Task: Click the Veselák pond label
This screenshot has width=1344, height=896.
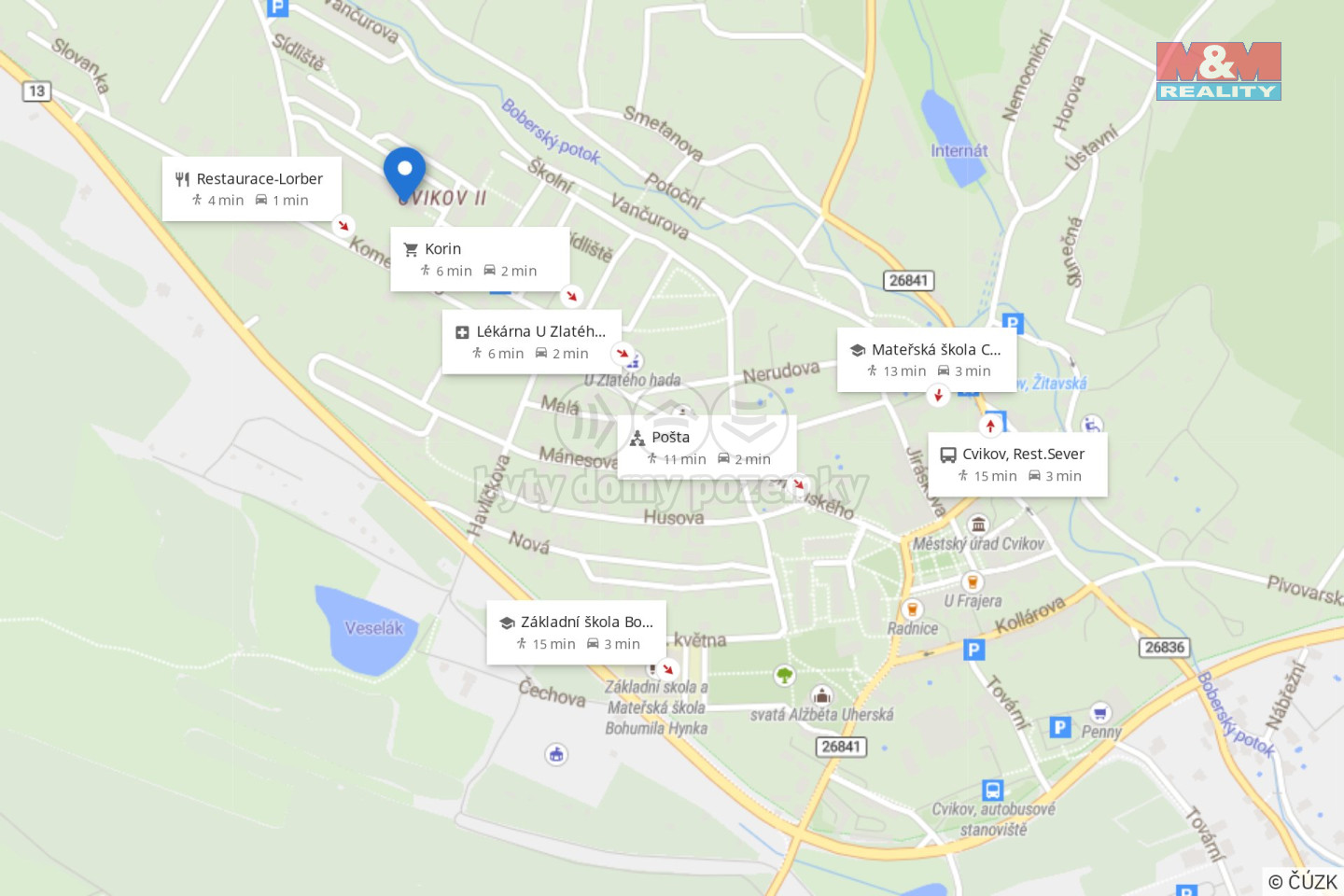Action: pos(373,628)
